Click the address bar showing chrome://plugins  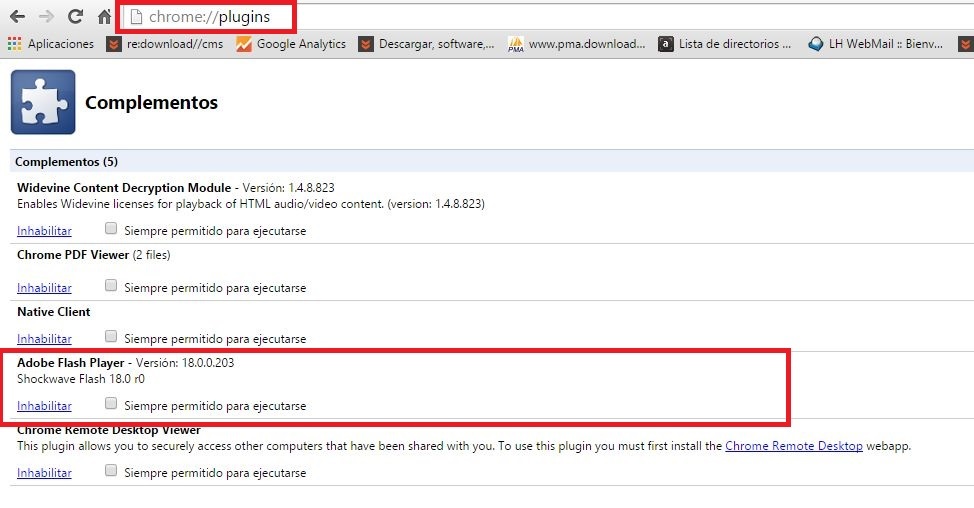547,17
